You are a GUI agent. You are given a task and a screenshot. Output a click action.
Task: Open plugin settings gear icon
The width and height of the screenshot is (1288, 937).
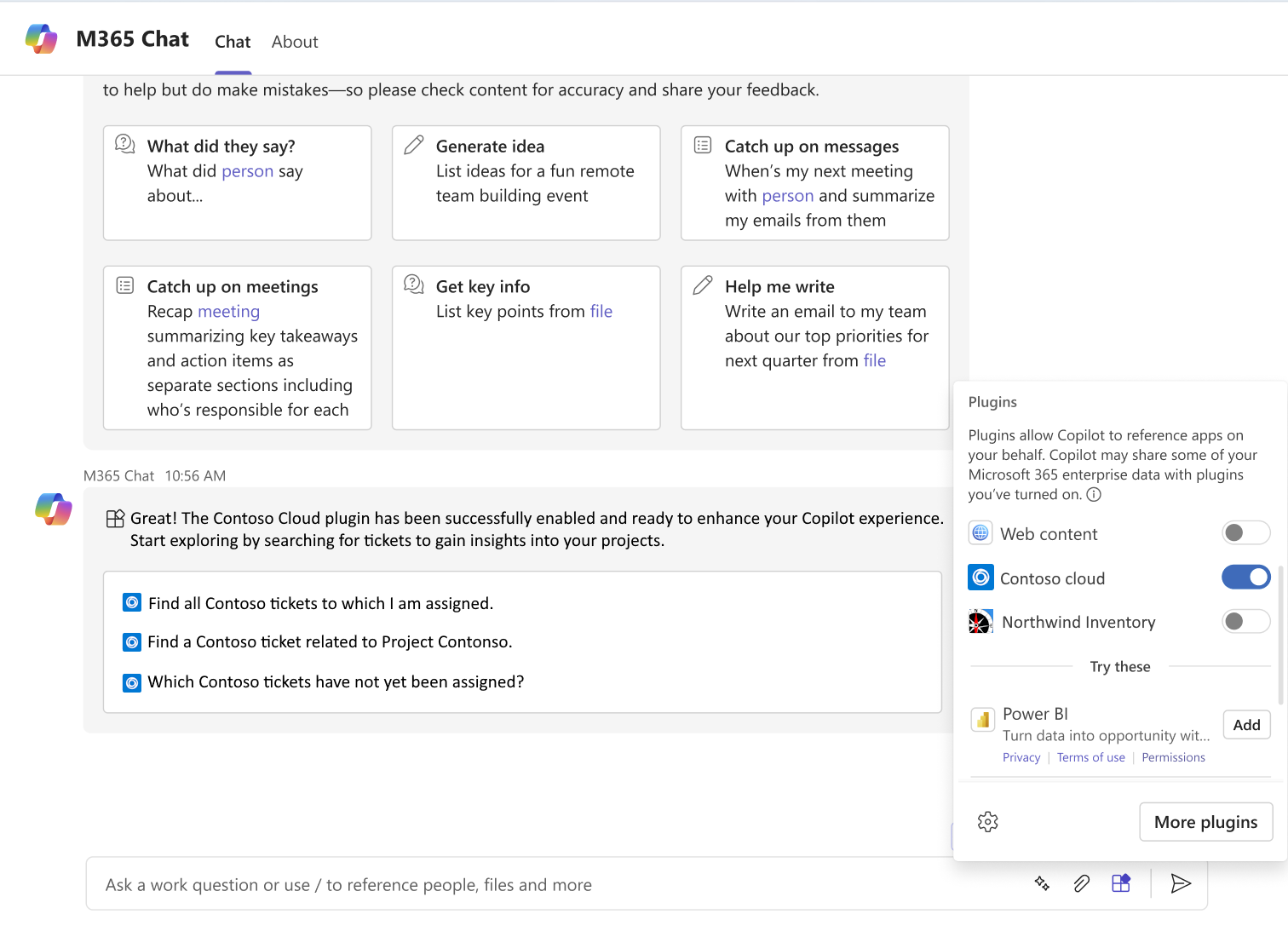pyautogui.click(x=988, y=822)
